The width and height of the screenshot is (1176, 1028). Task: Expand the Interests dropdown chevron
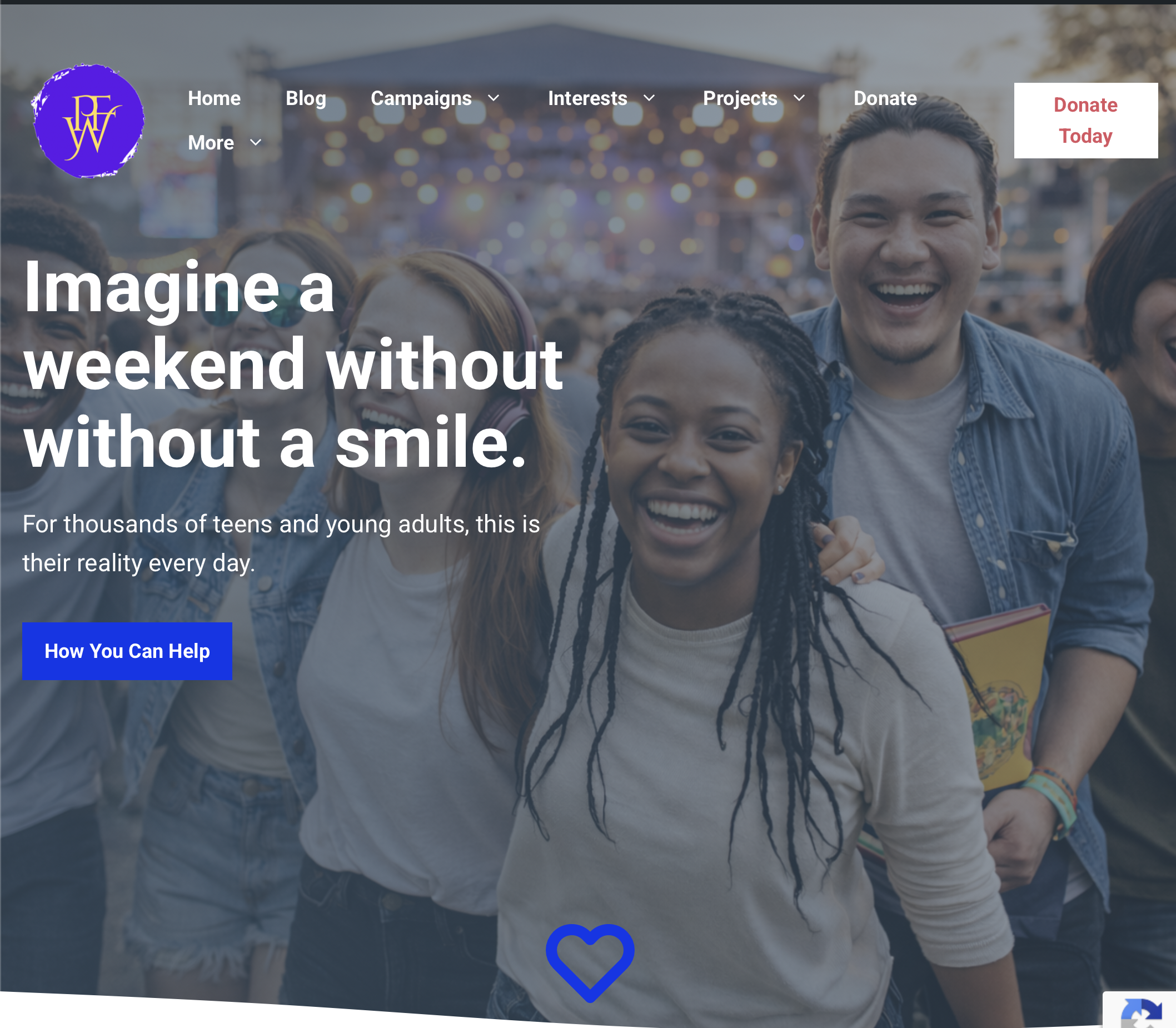pyautogui.click(x=649, y=99)
